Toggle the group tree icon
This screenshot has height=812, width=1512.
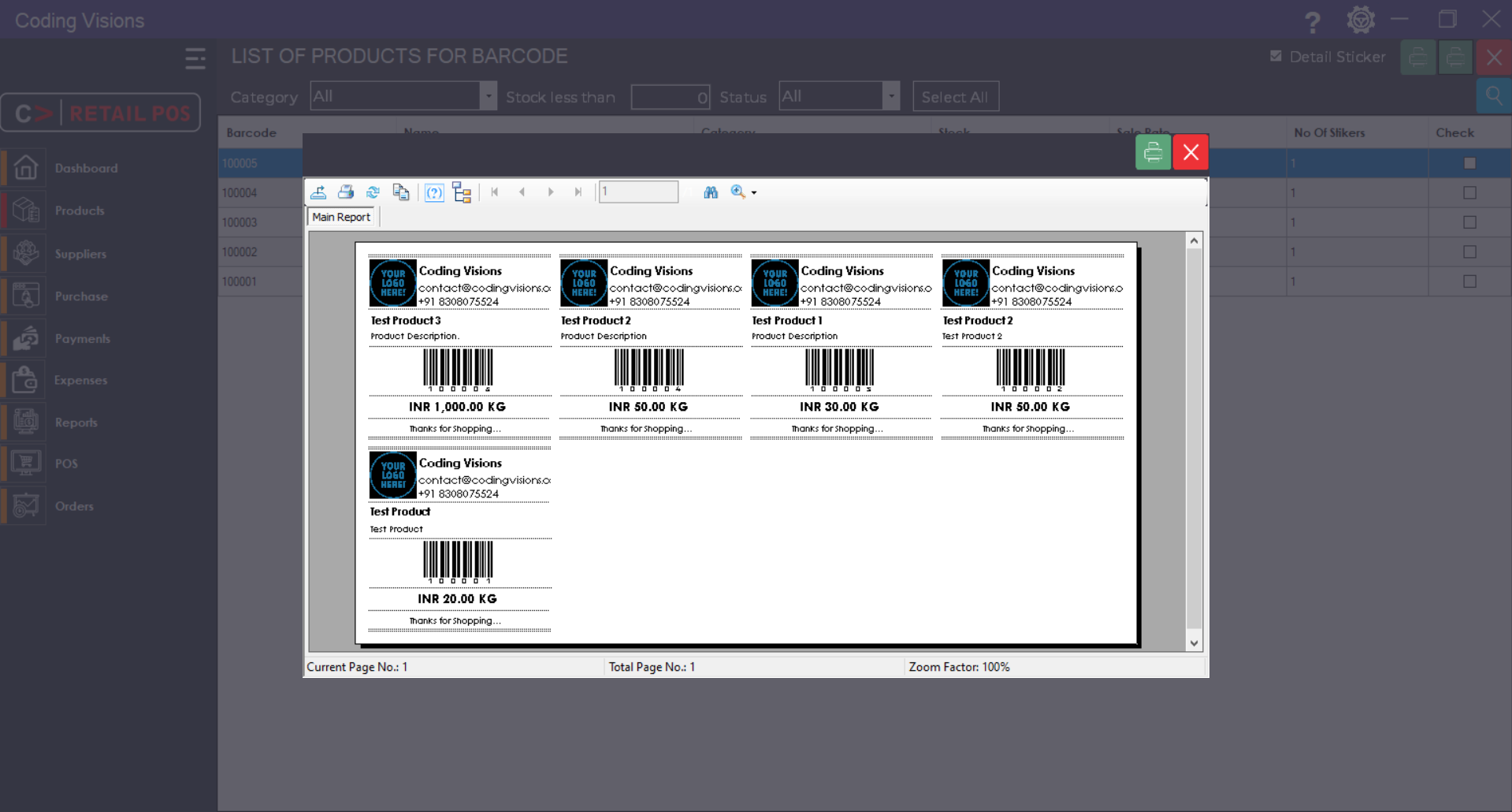pos(463,192)
